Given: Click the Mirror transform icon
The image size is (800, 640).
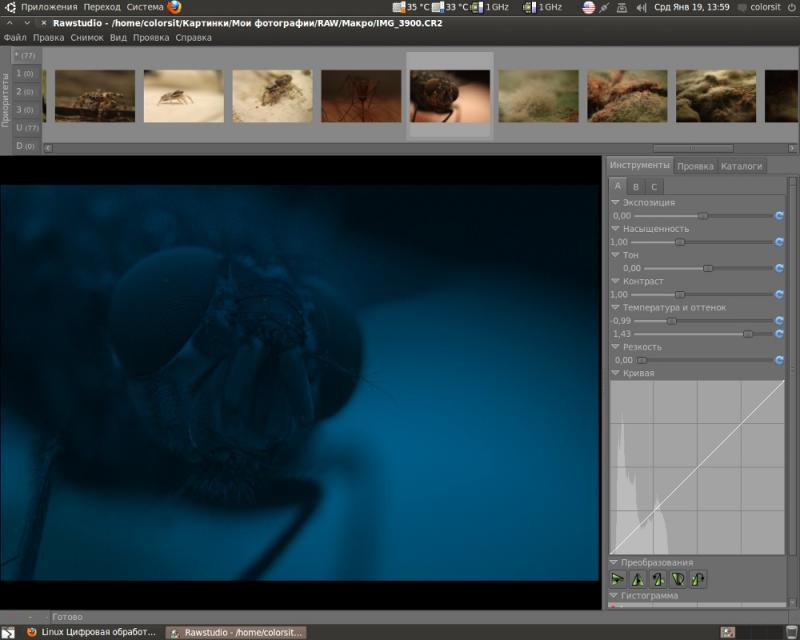Looking at the screenshot, I should point(637,579).
